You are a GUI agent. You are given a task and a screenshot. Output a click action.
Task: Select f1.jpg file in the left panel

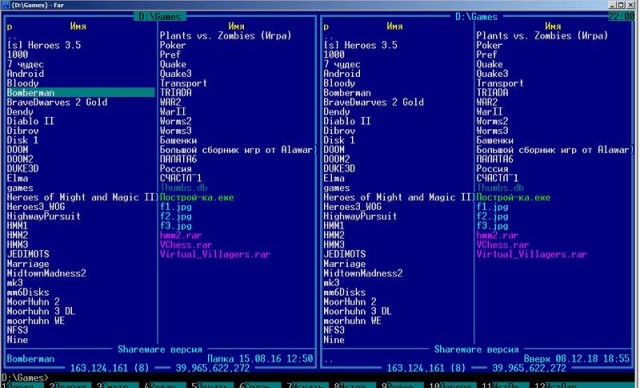tap(176, 207)
